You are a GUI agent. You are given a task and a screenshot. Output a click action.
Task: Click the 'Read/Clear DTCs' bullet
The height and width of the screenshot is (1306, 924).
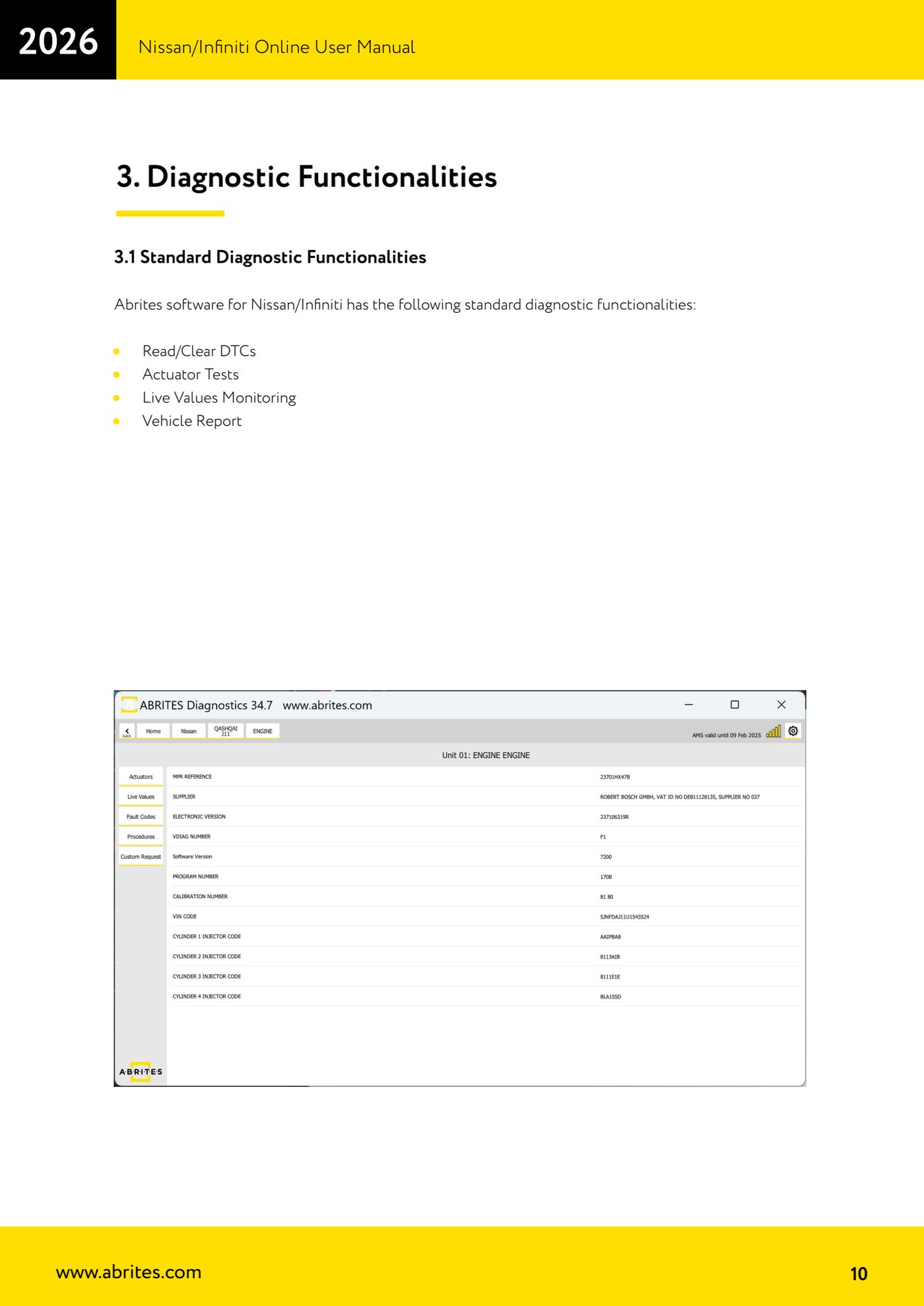coord(199,351)
